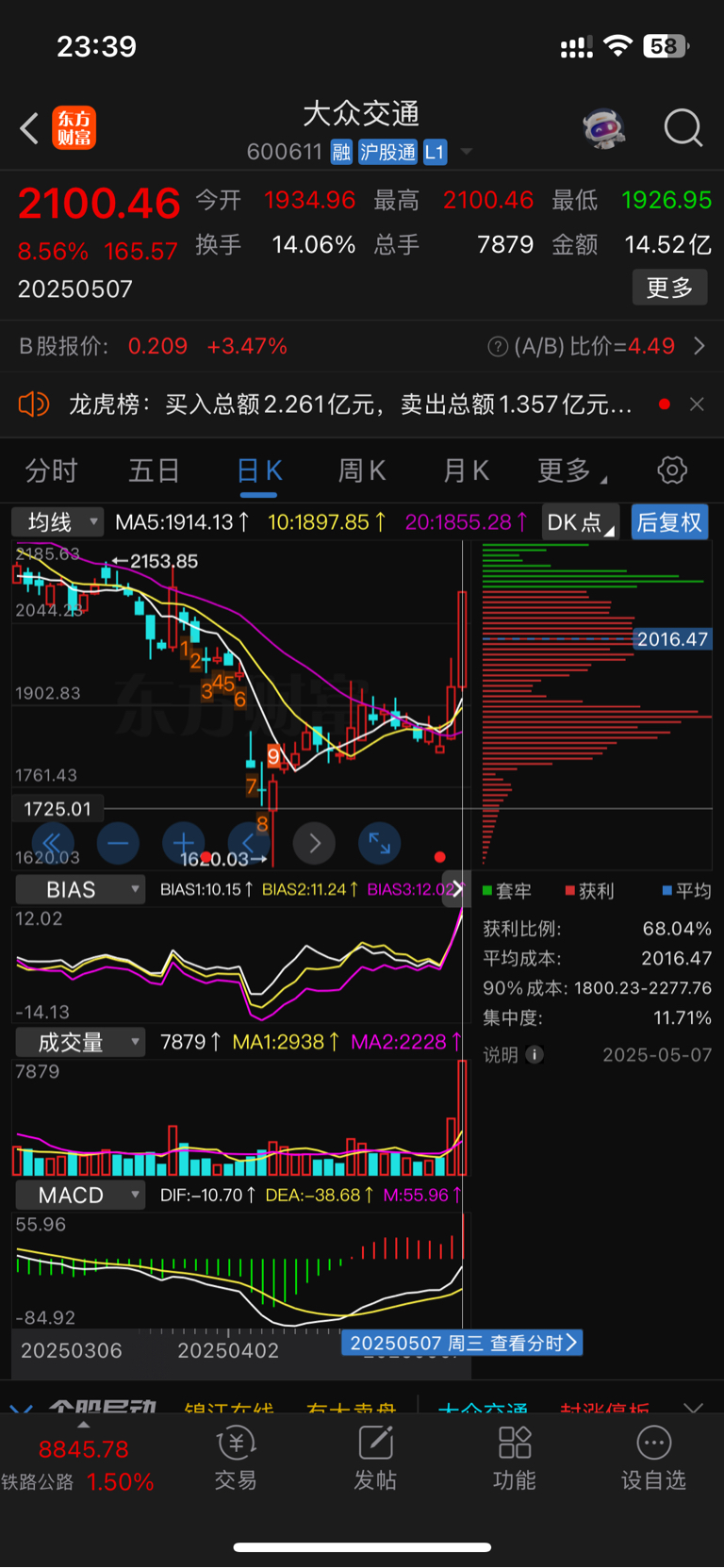The width and height of the screenshot is (724, 1568).
Task: Tap 获利比例 68.04% value
Action: click(677, 929)
